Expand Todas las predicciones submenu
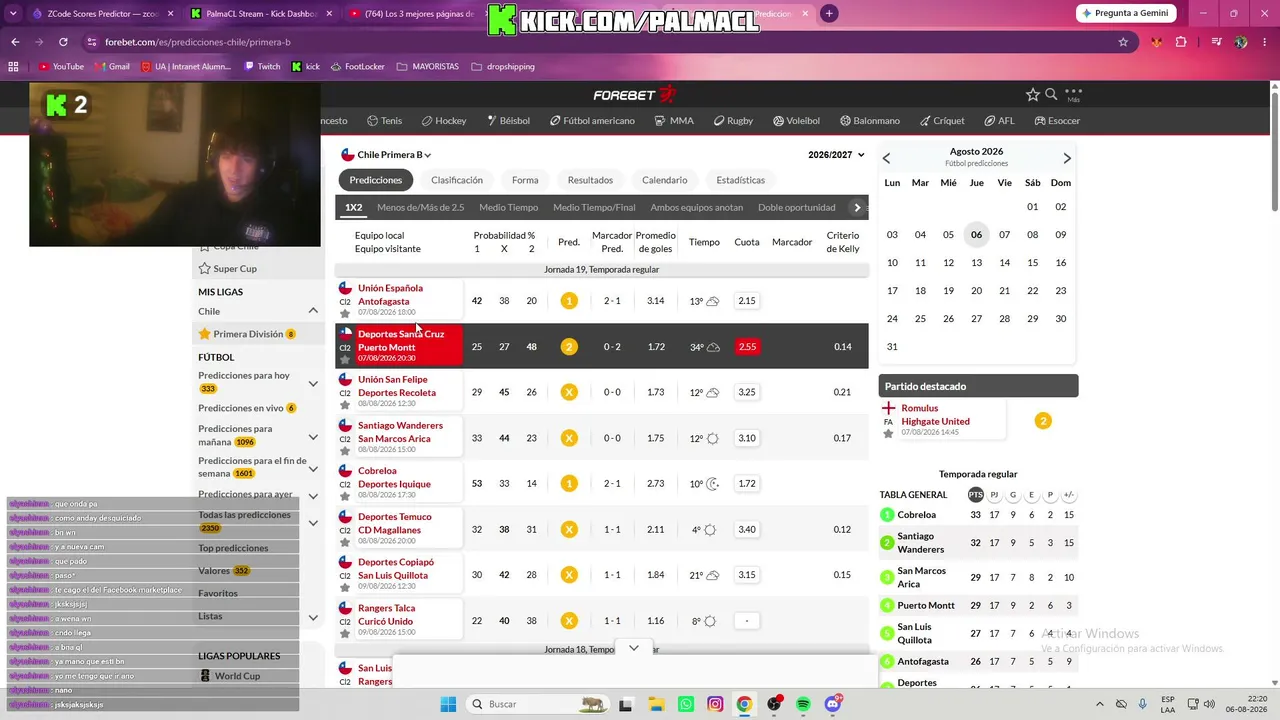The height and width of the screenshot is (720, 1280). 313,522
